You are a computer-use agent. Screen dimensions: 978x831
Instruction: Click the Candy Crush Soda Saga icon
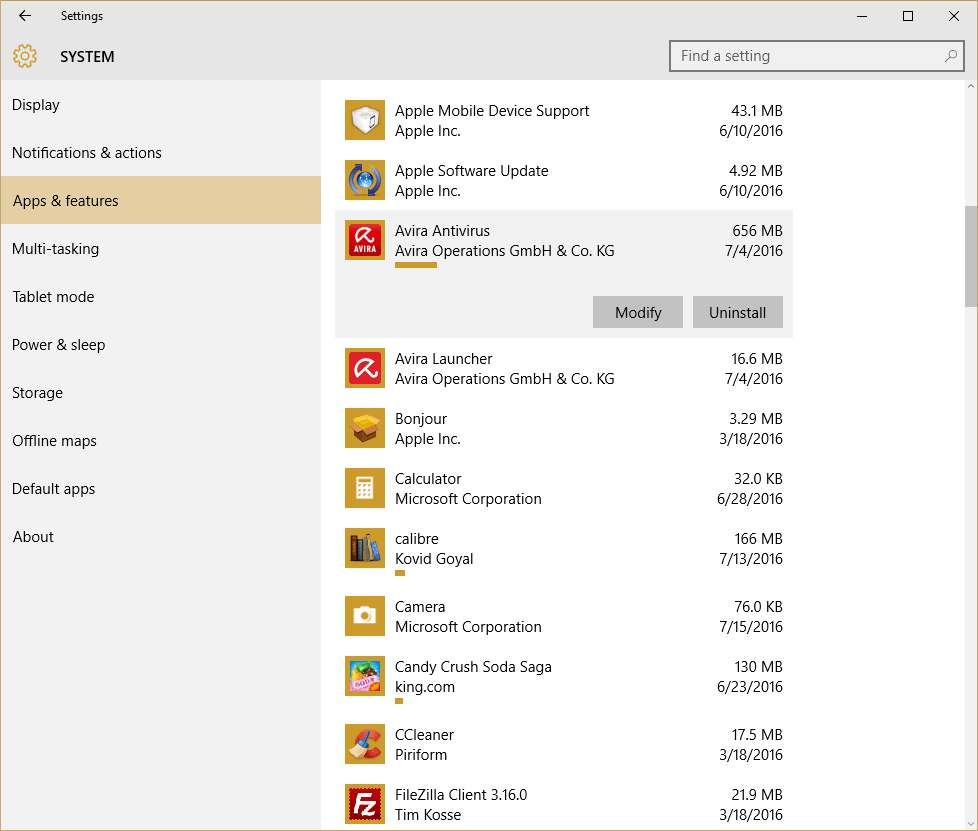tap(365, 676)
